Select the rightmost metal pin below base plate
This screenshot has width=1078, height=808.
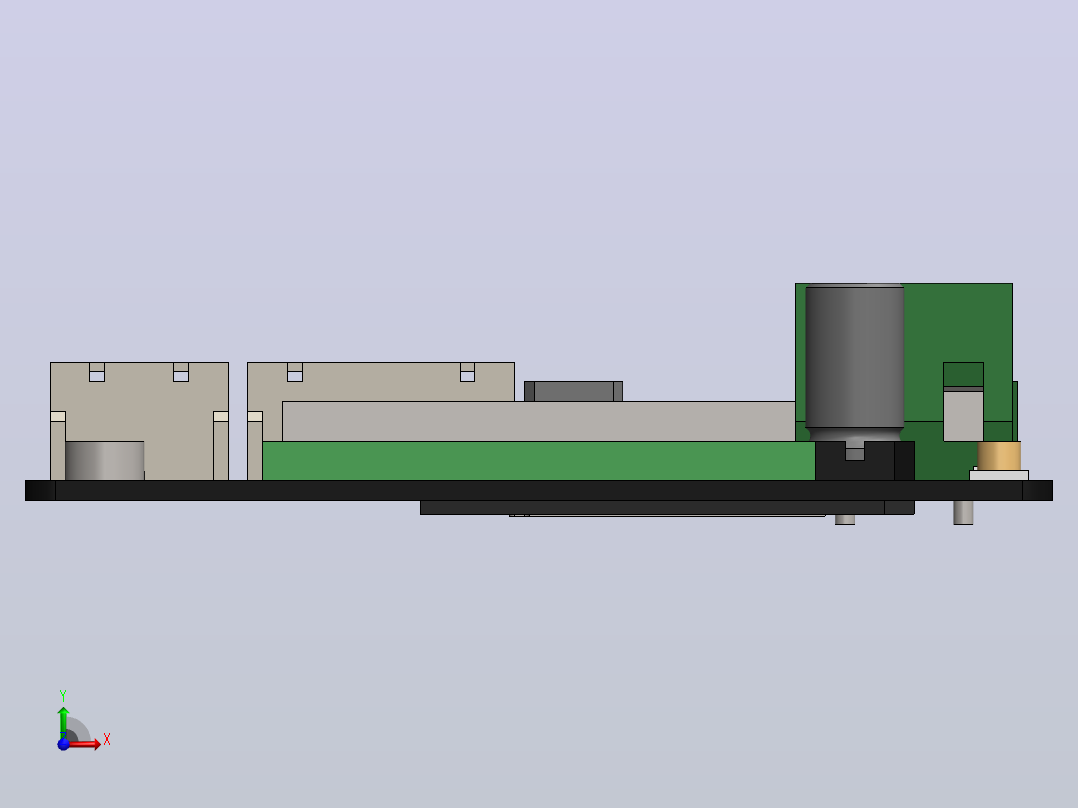point(963,512)
